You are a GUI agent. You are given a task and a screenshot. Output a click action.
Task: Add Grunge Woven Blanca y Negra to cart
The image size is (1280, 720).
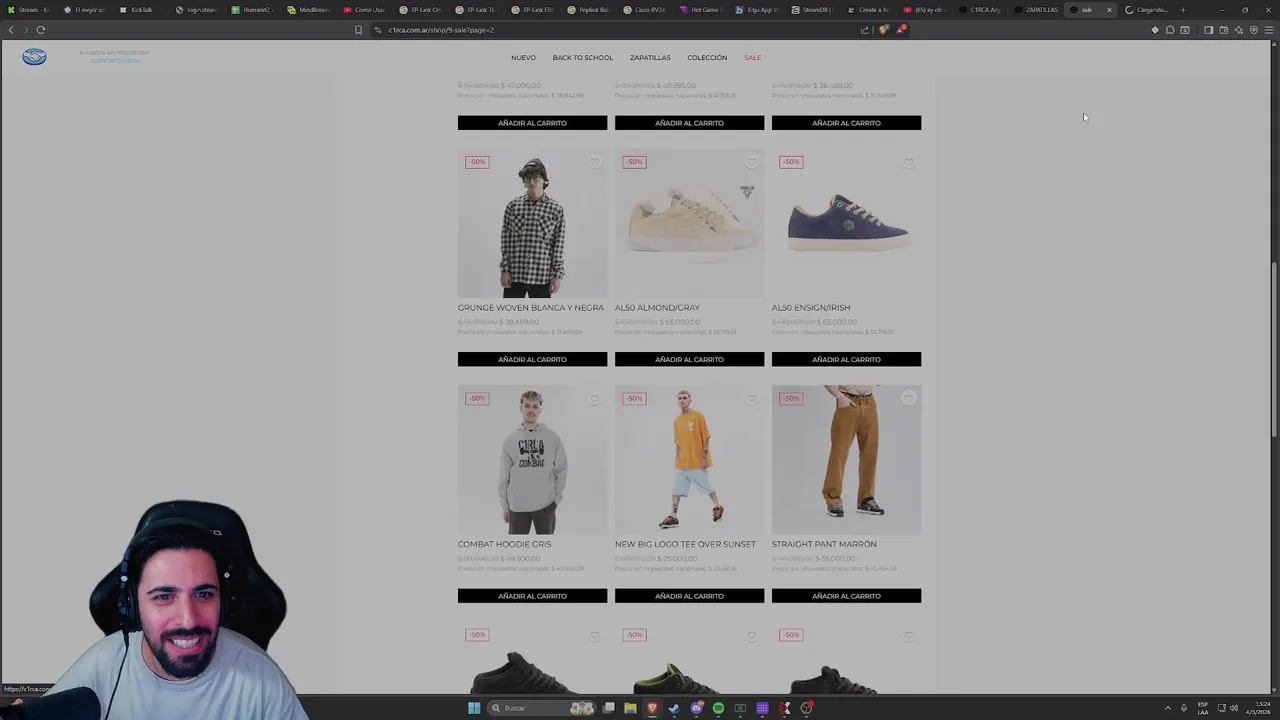532,359
